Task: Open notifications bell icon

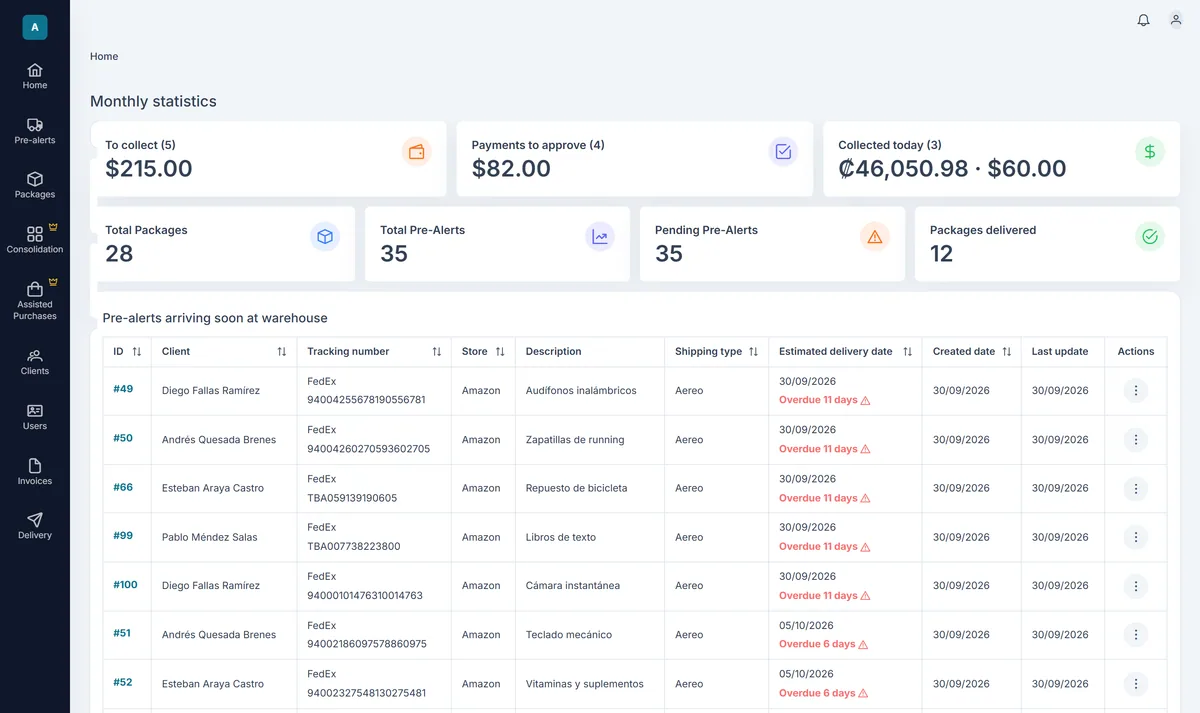Action: click(1143, 20)
